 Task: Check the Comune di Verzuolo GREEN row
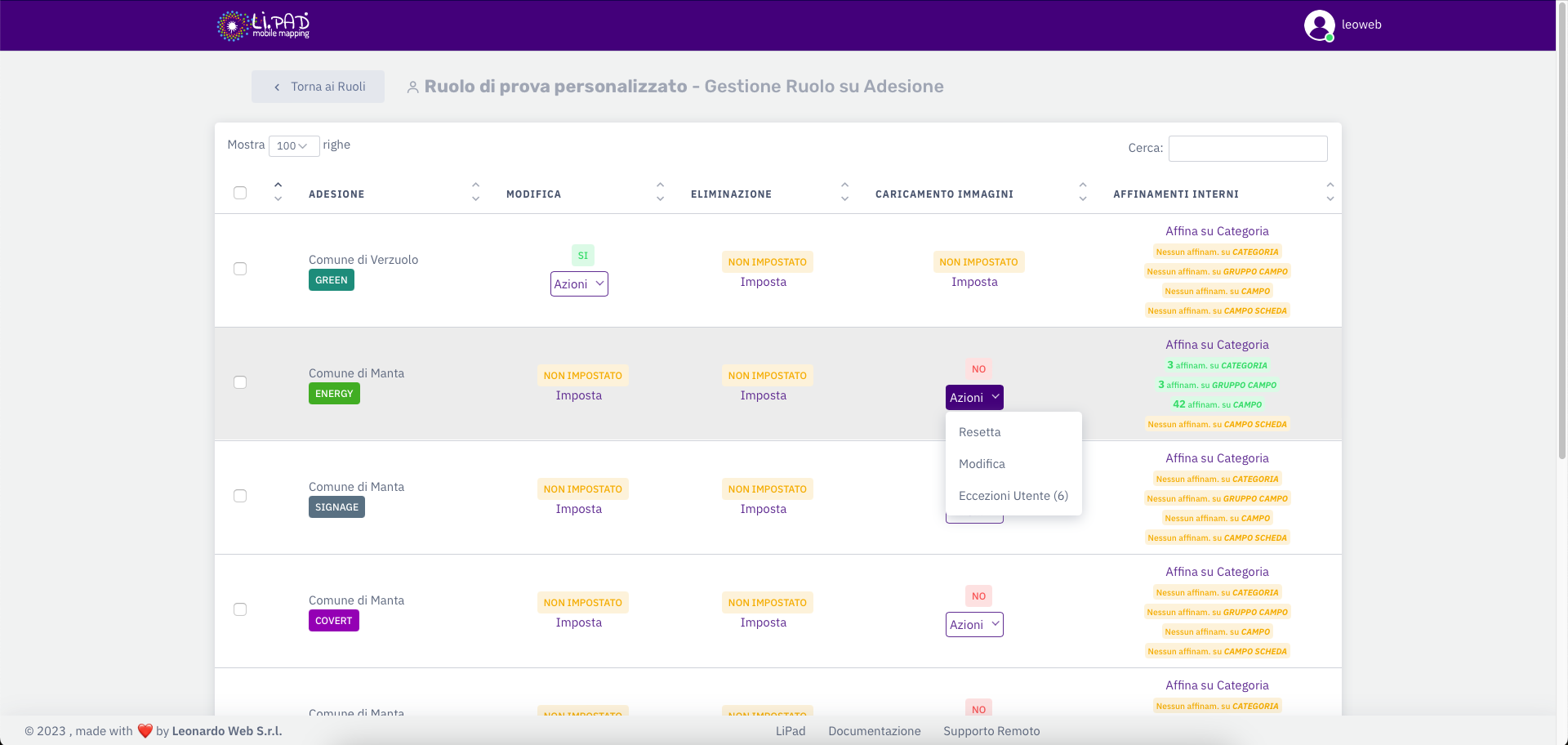240,269
